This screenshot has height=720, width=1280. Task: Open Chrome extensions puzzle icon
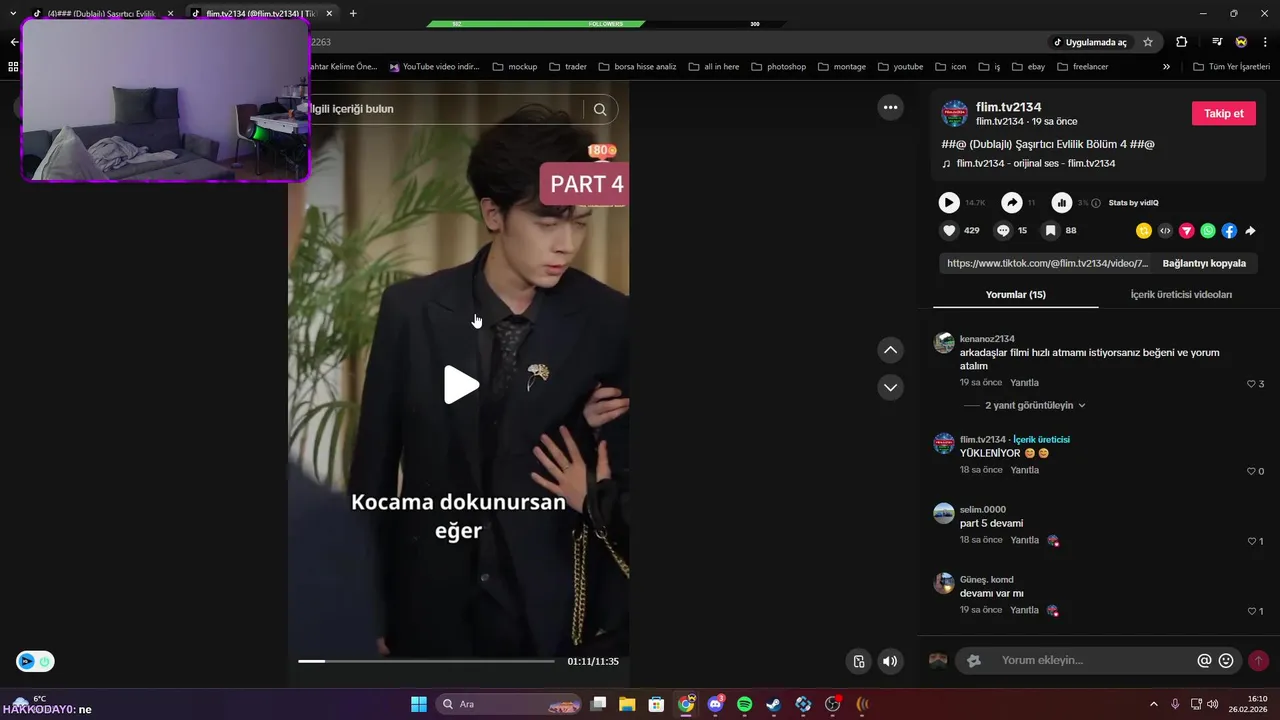pos(1182,42)
